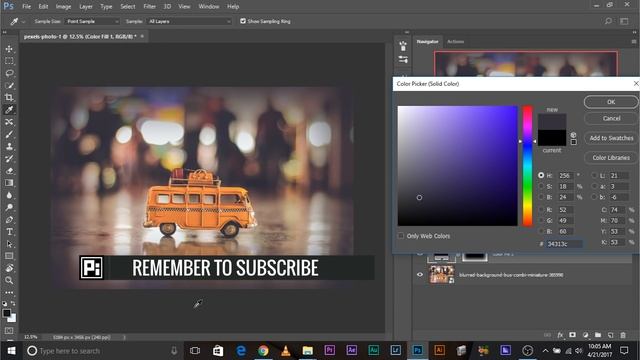Open the Filter menu
Screen dimensions: 640x360
click(149, 7)
